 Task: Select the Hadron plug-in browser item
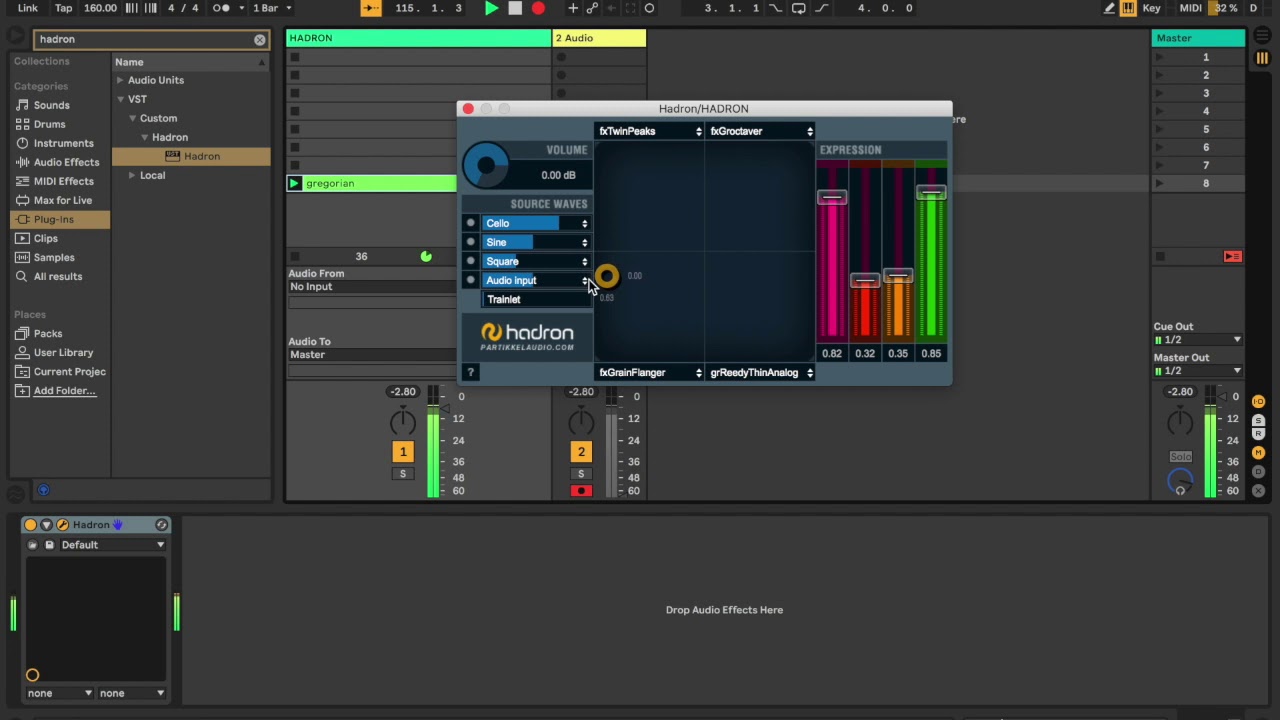191,156
